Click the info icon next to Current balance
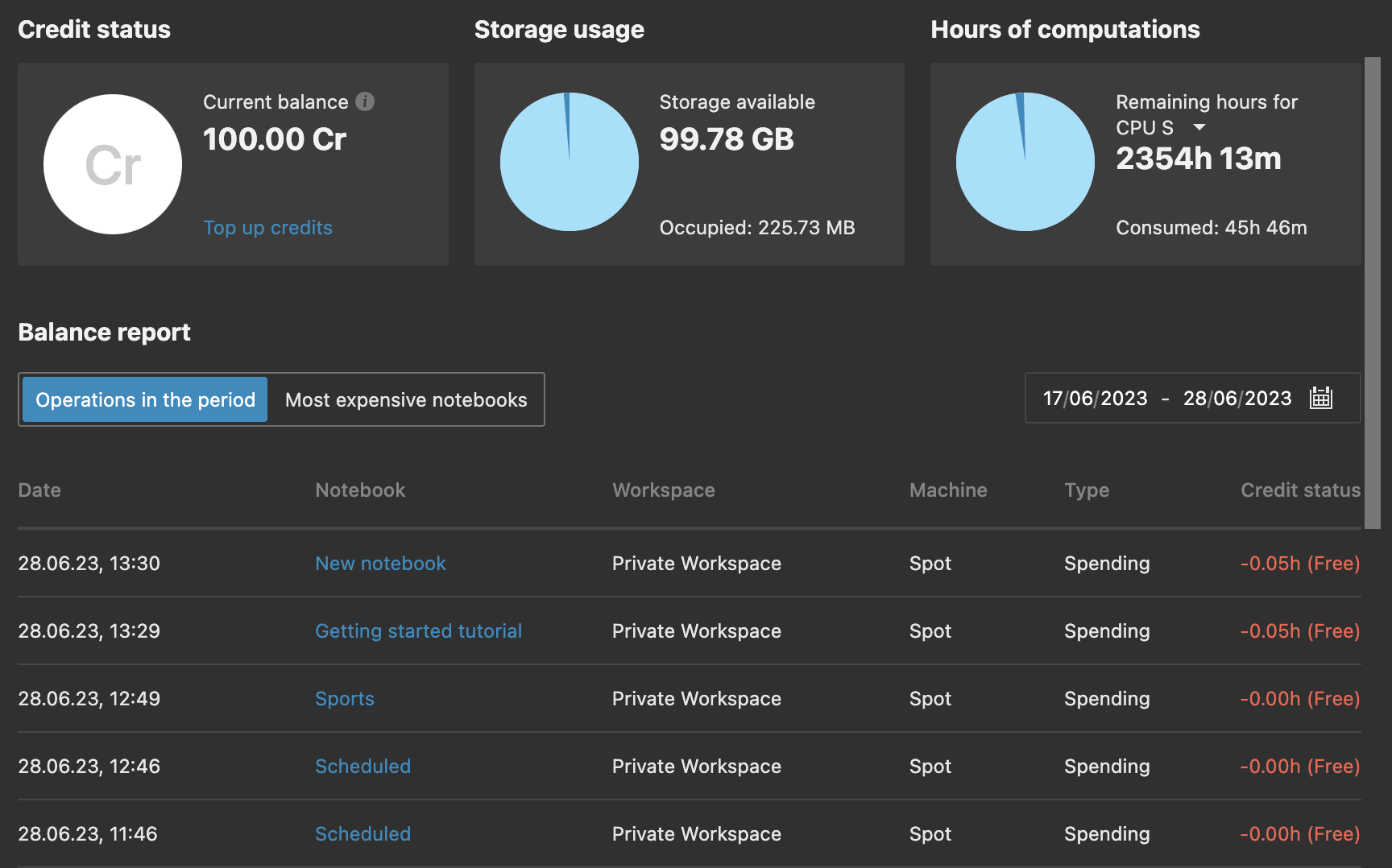Screen dimensions: 1392x868 tap(367, 101)
